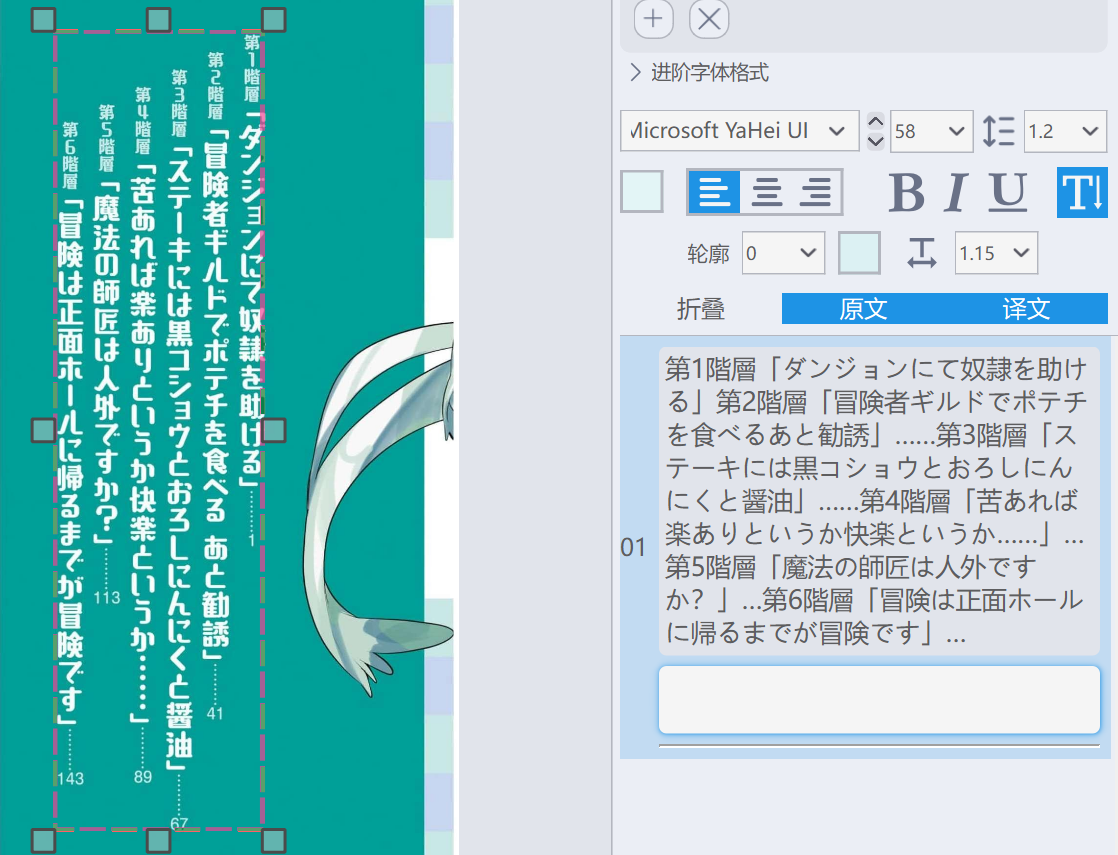
Task: Open the font size 58 dropdown
Action: [x=931, y=131]
